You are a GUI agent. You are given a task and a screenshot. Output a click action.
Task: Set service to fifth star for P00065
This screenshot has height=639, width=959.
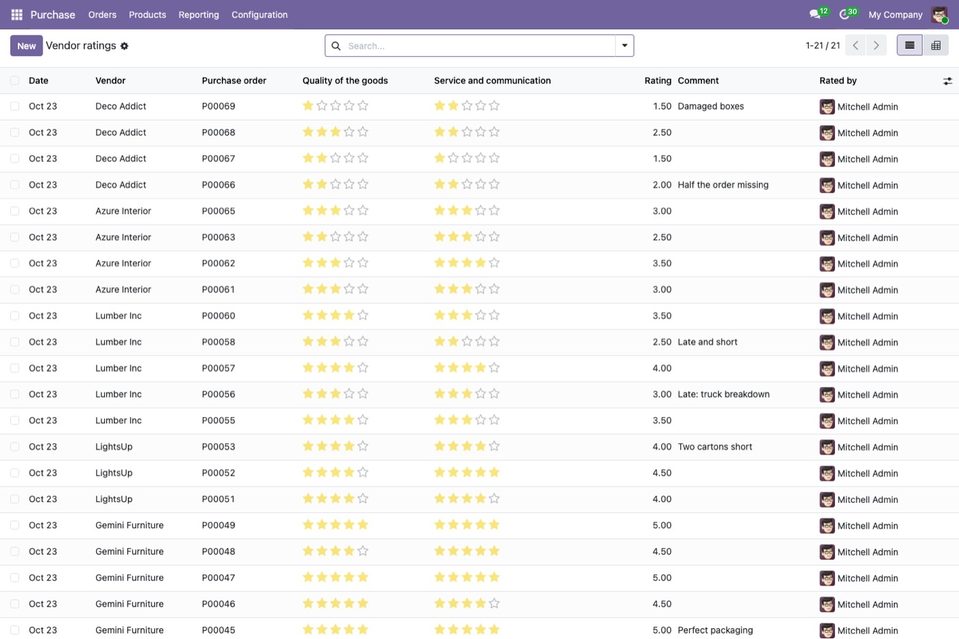pos(494,211)
